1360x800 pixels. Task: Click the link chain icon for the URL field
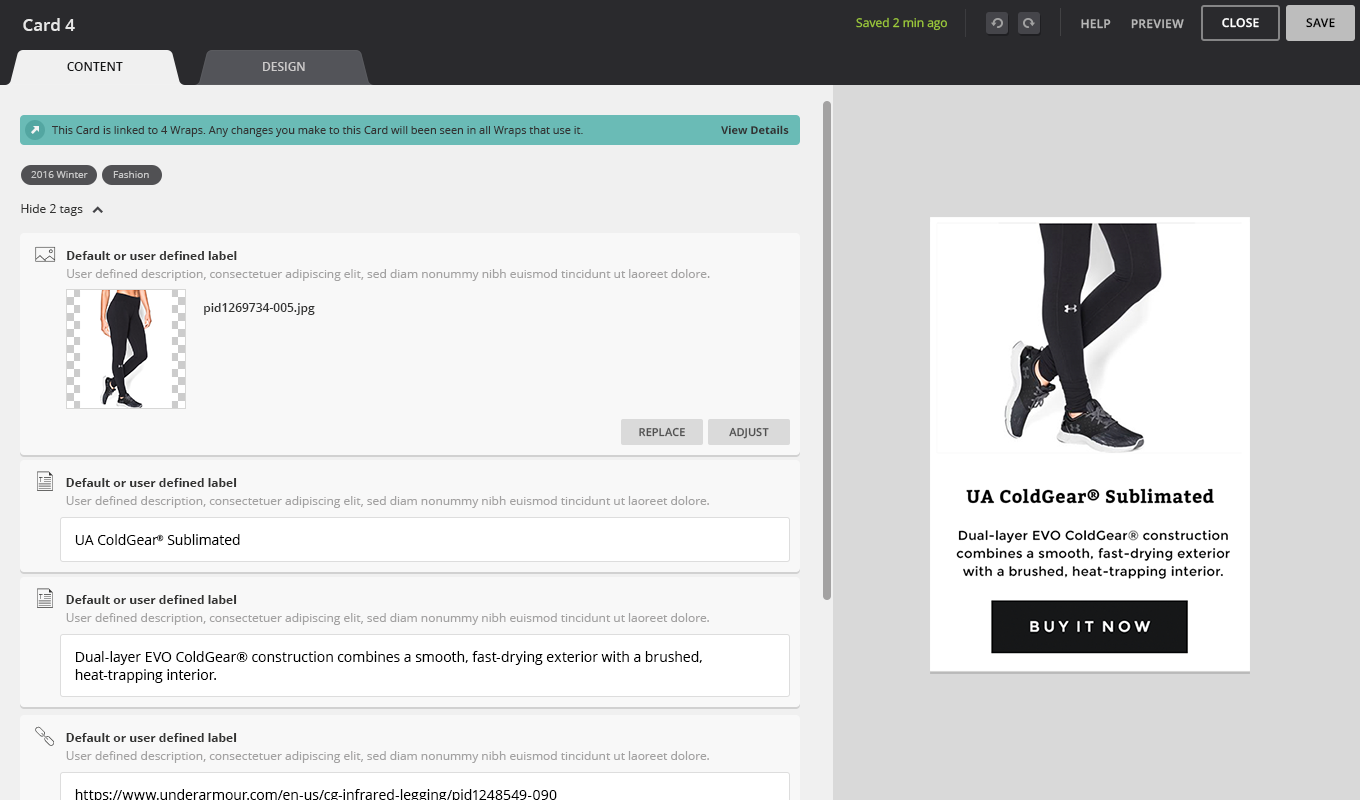(x=45, y=737)
